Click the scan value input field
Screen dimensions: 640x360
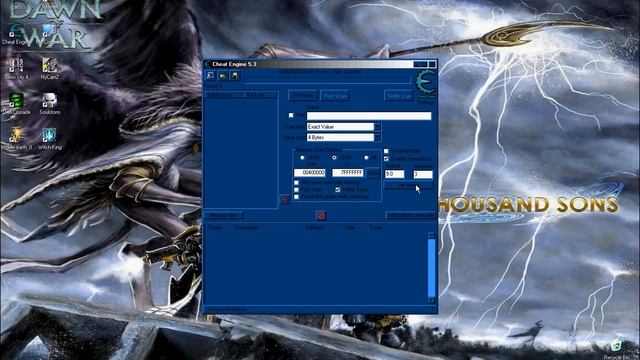click(369, 116)
